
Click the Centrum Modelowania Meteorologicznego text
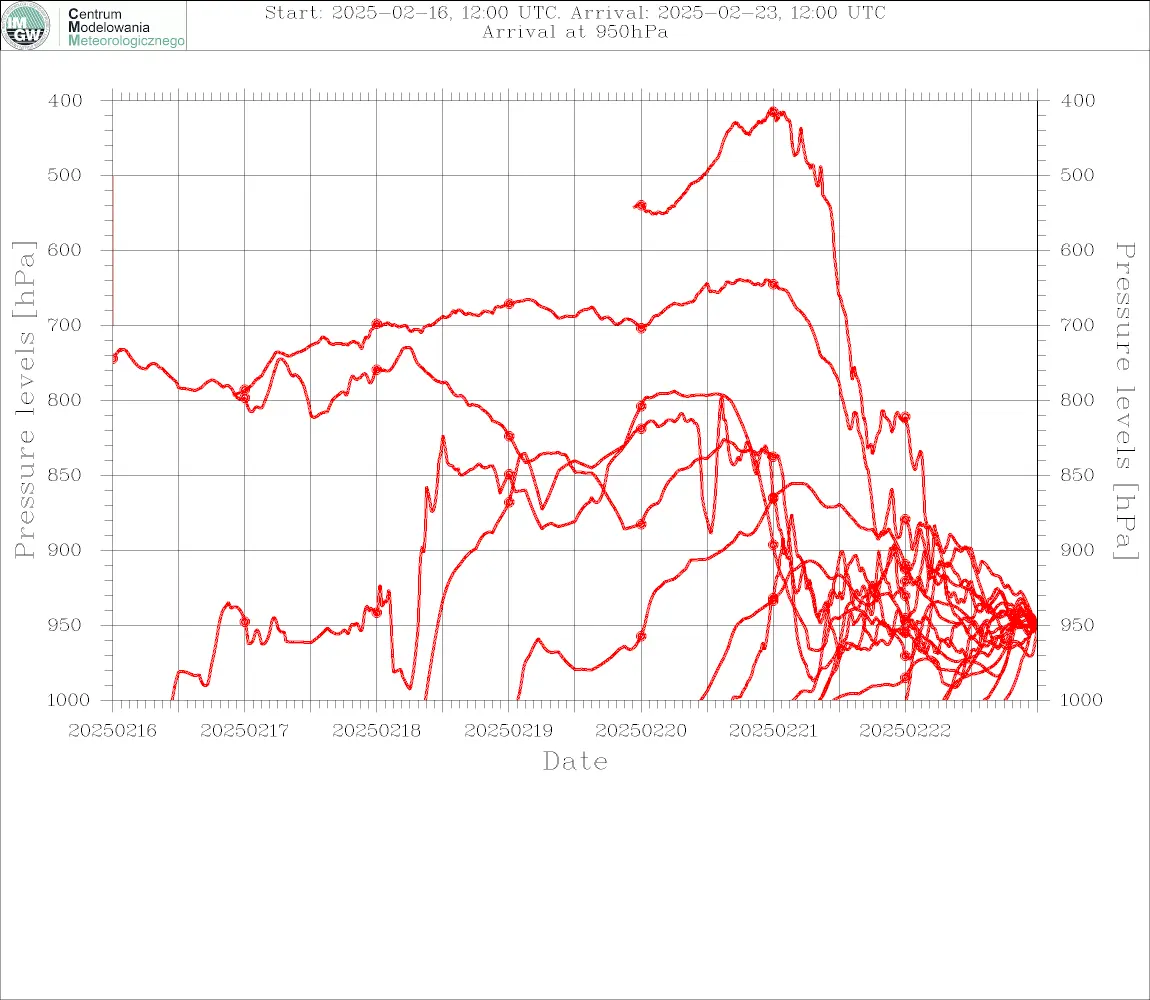[126, 27]
